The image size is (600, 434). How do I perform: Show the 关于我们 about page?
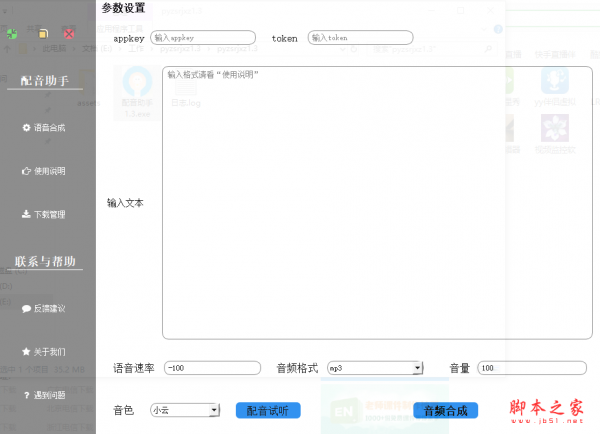(x=44, y=352)
